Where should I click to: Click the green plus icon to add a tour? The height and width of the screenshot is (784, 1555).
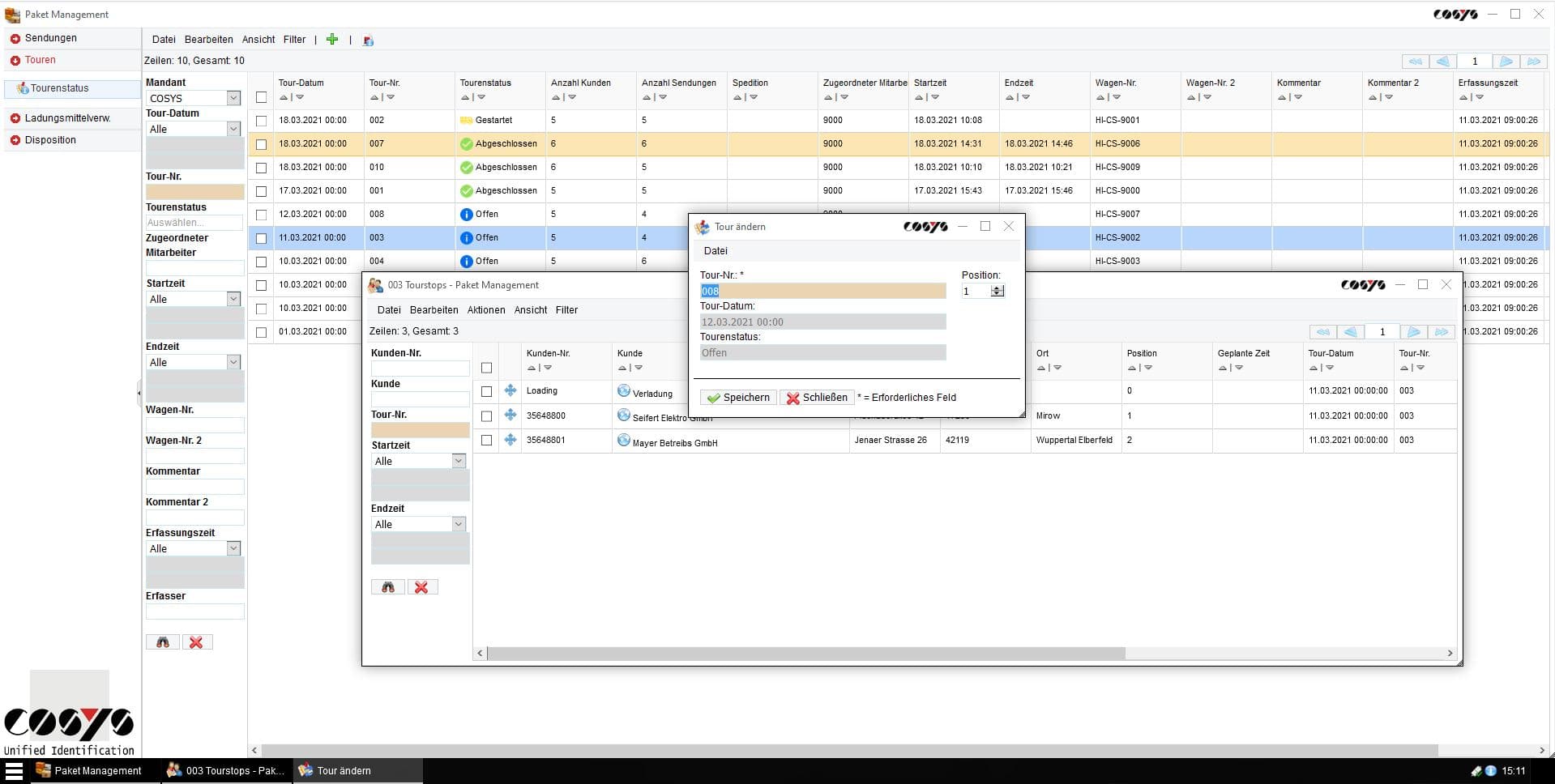(x=332, y=39)
